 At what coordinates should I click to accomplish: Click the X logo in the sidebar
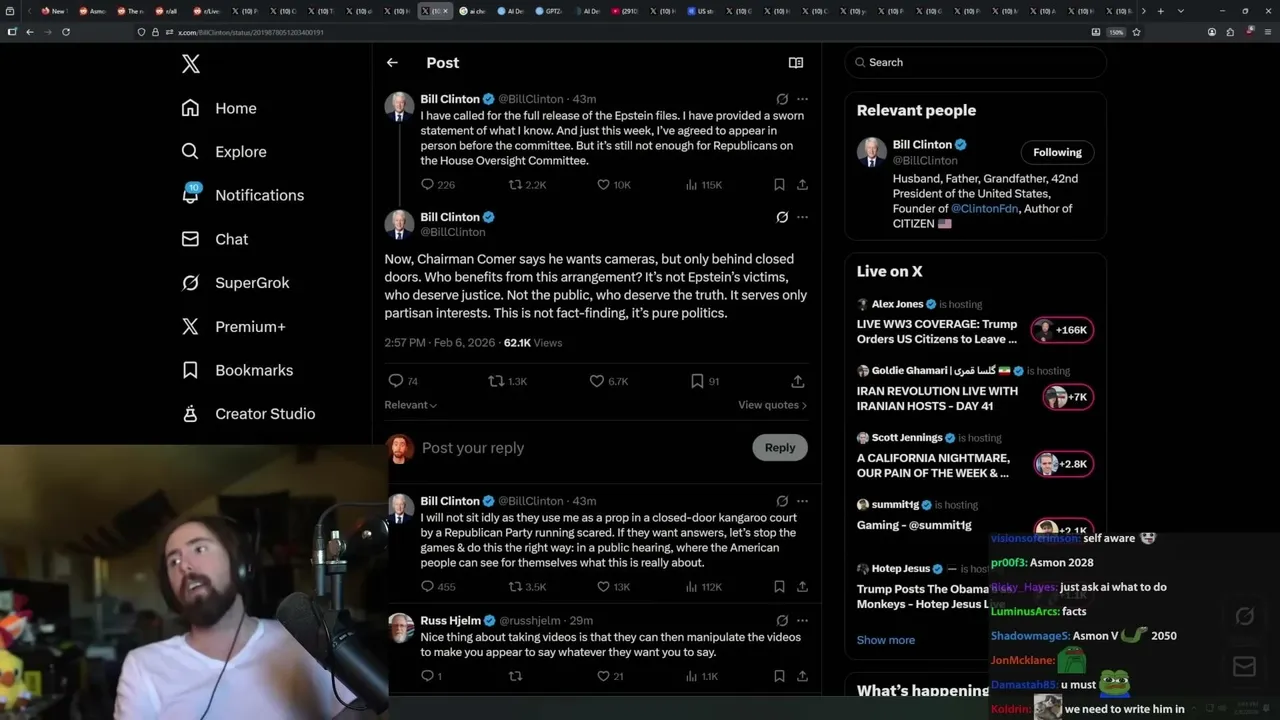tap(191, 64)
